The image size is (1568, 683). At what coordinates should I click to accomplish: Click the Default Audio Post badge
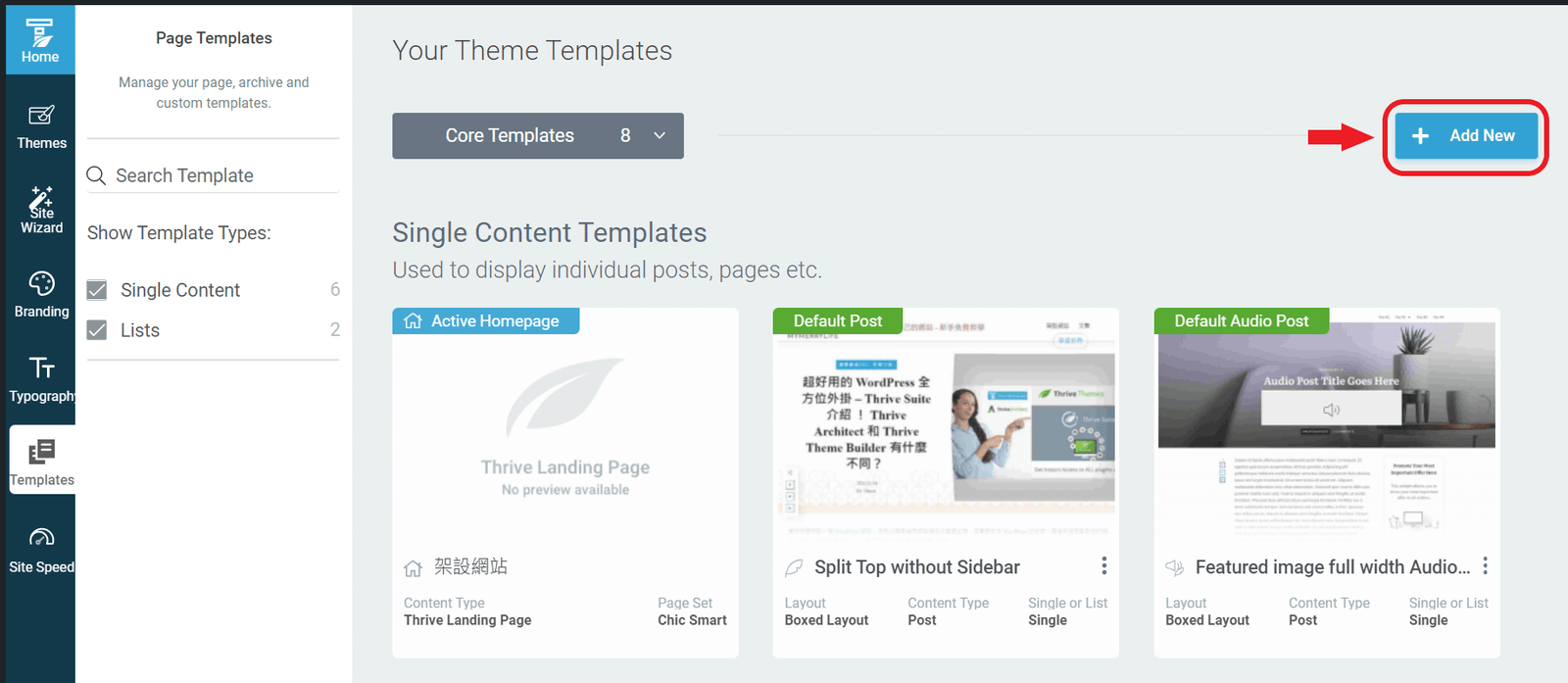point(1242,321)
